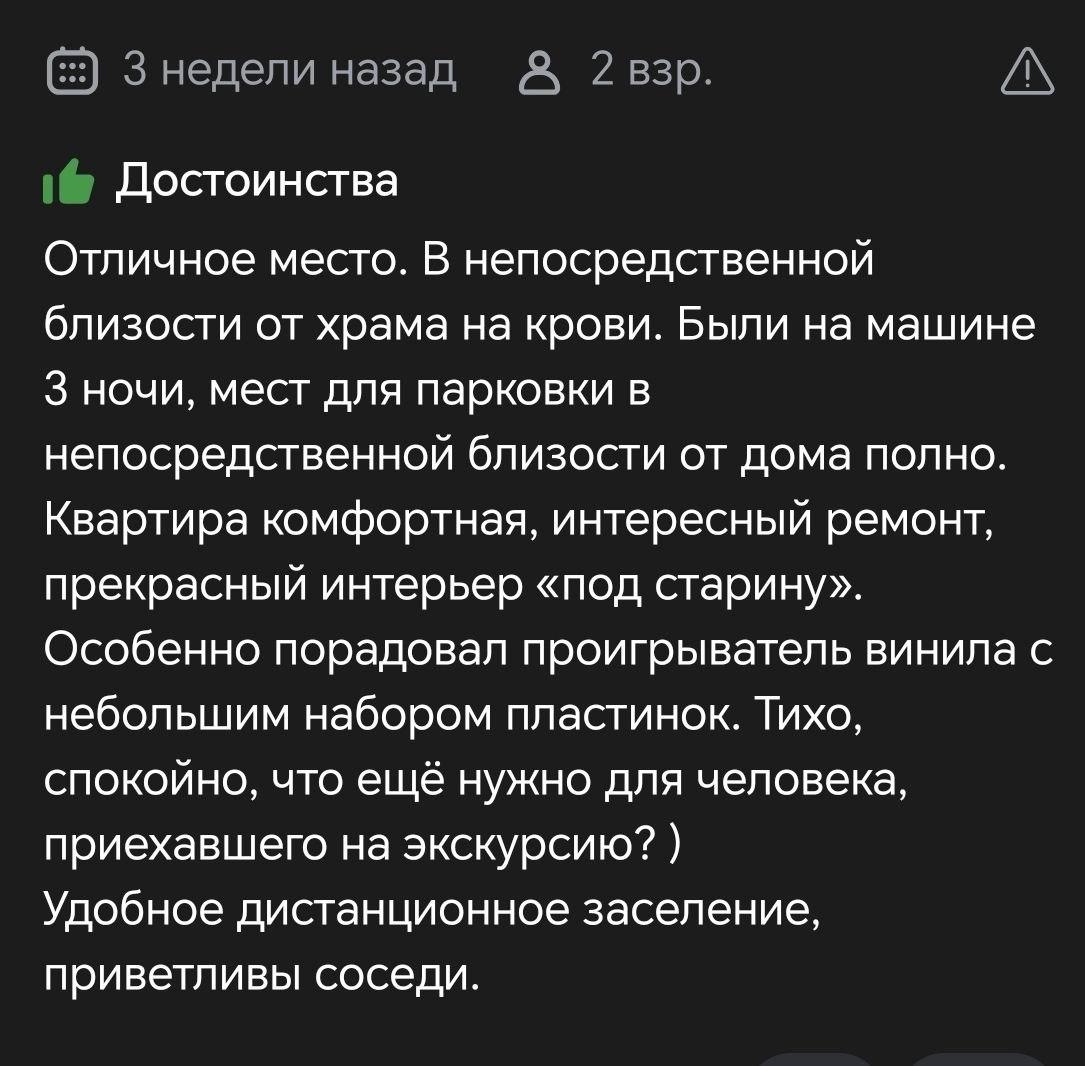
Task: Click the "3 недели назад" date text
Action: click(289, 72)
